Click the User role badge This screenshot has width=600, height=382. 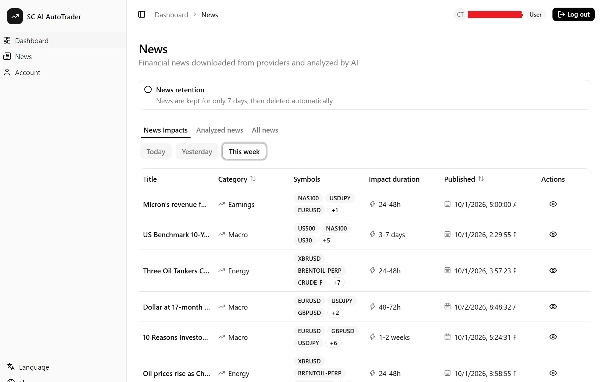click(535, 15)
